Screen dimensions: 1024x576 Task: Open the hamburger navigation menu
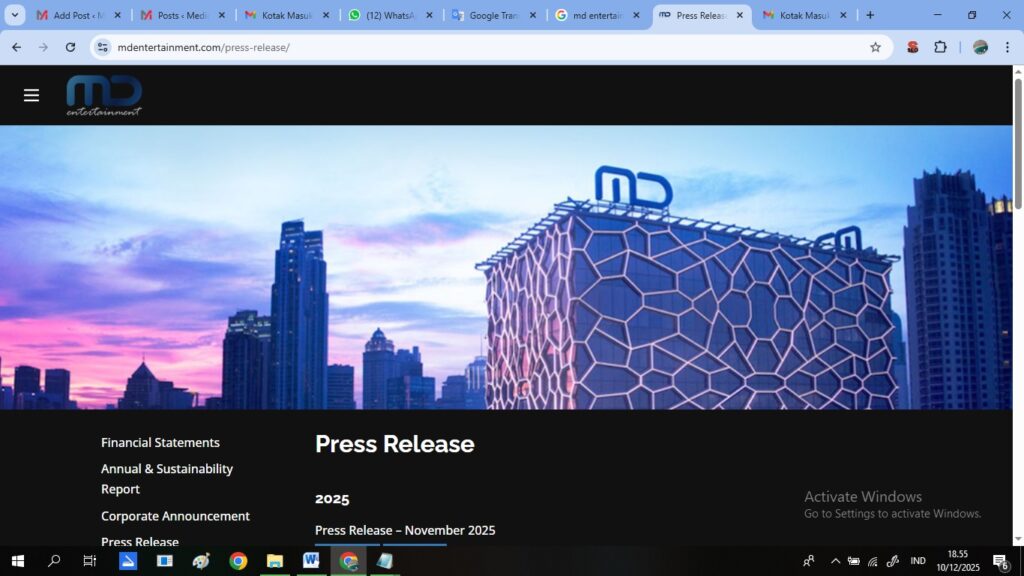(31, 95)
